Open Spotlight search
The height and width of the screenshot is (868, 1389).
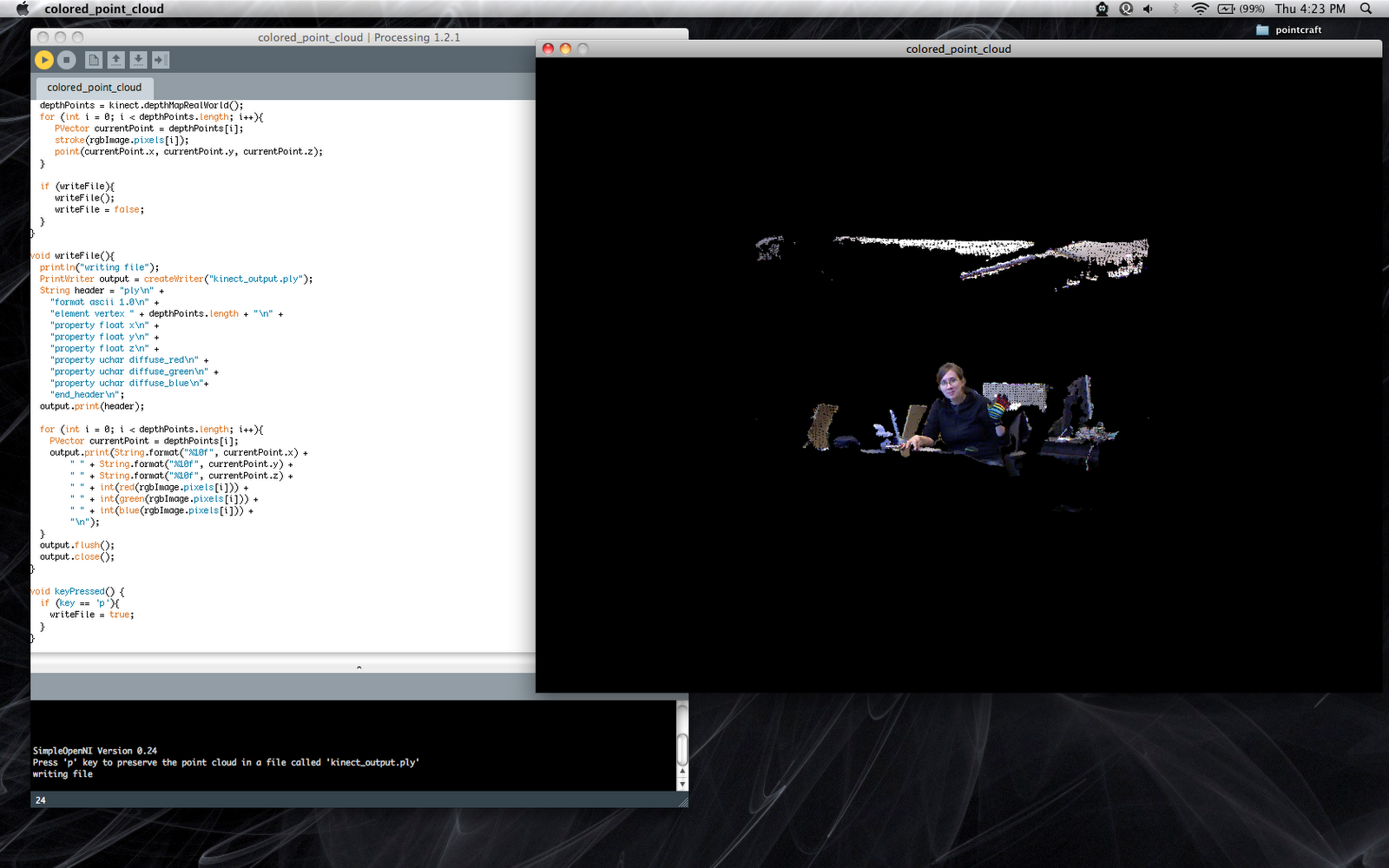click(x=1366, y=9)
